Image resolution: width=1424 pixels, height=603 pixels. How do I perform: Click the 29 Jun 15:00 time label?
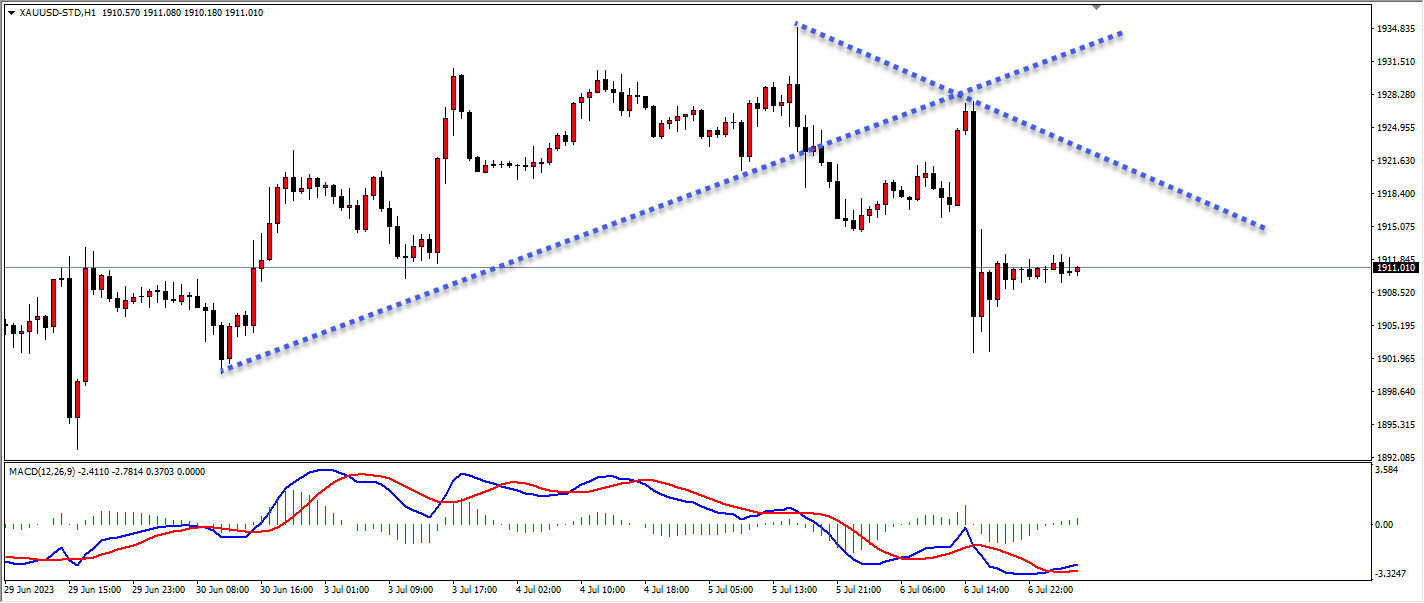click(x=96, y=591)
